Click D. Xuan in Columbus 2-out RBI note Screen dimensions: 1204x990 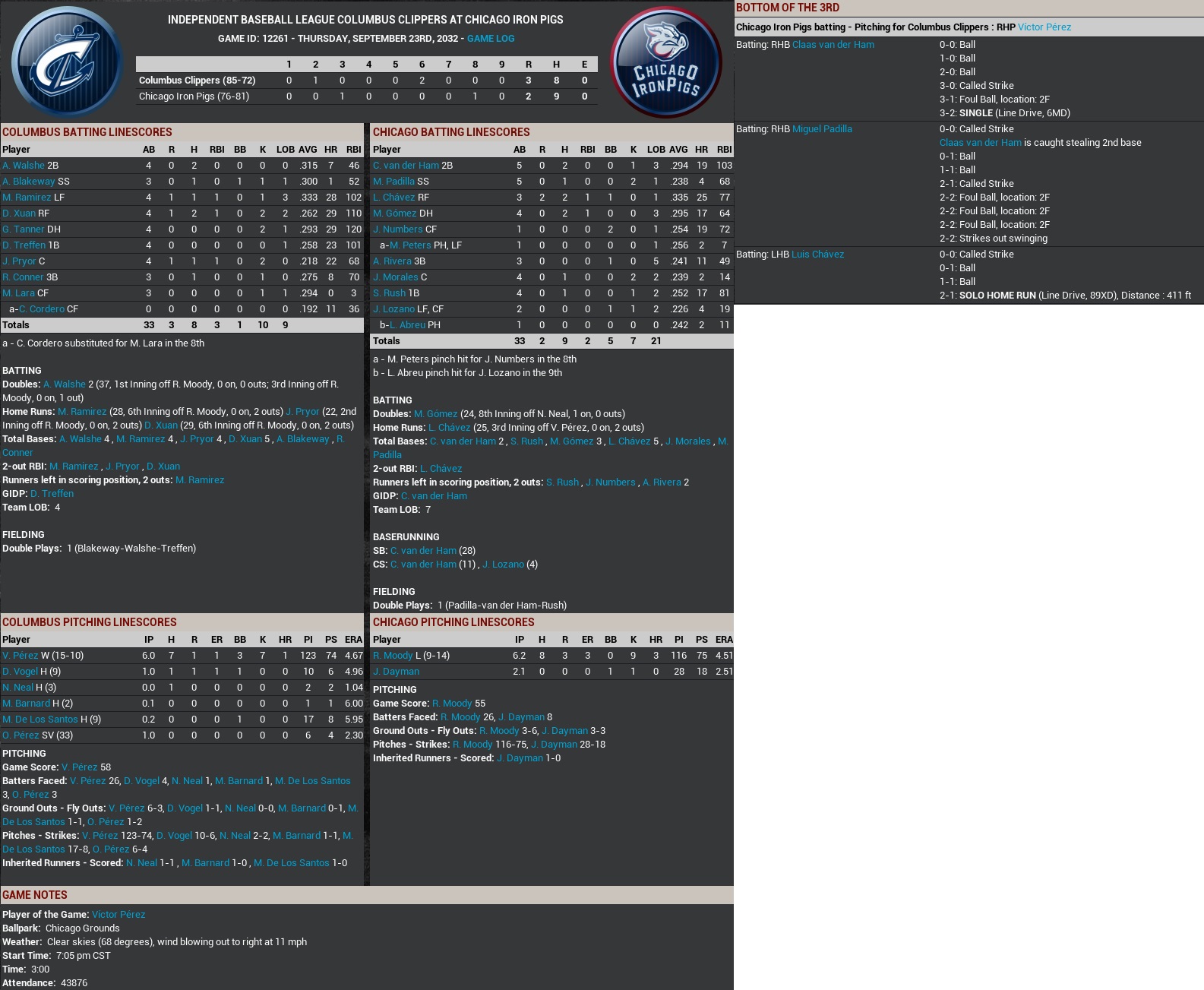tap(163, 467)
